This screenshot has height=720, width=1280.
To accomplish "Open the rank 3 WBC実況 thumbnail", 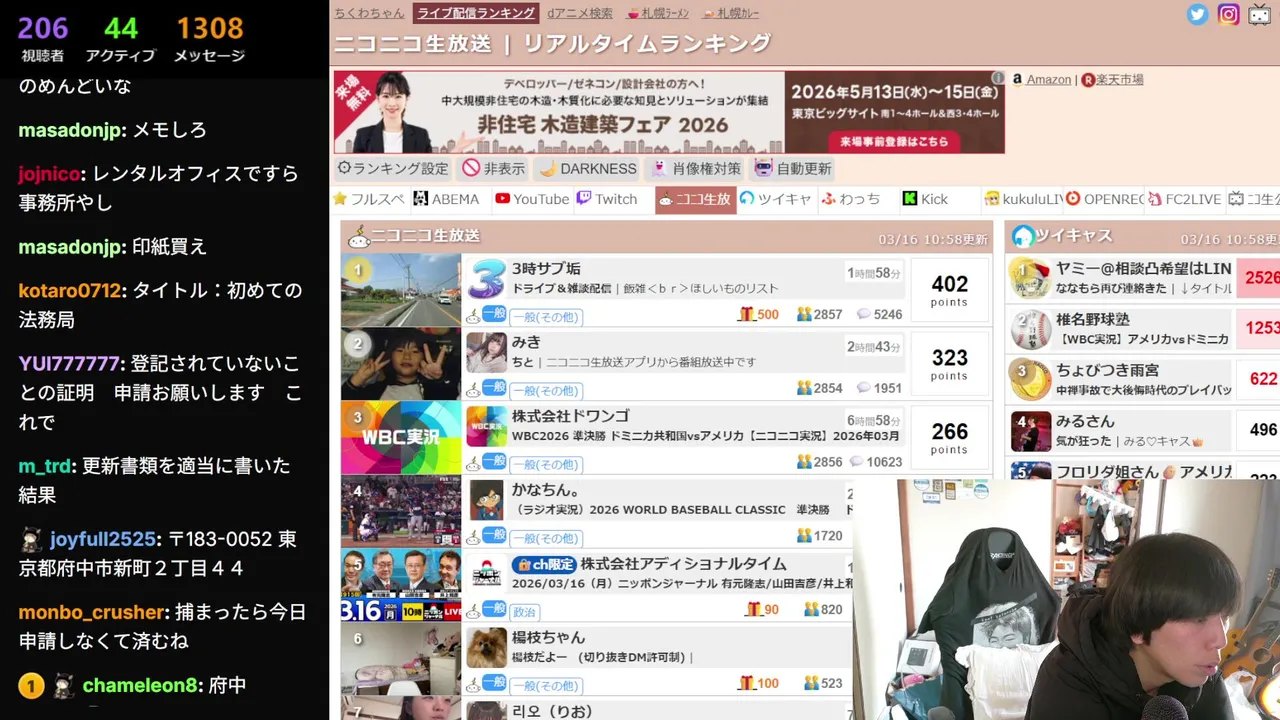I will click(x=401, y=438).
